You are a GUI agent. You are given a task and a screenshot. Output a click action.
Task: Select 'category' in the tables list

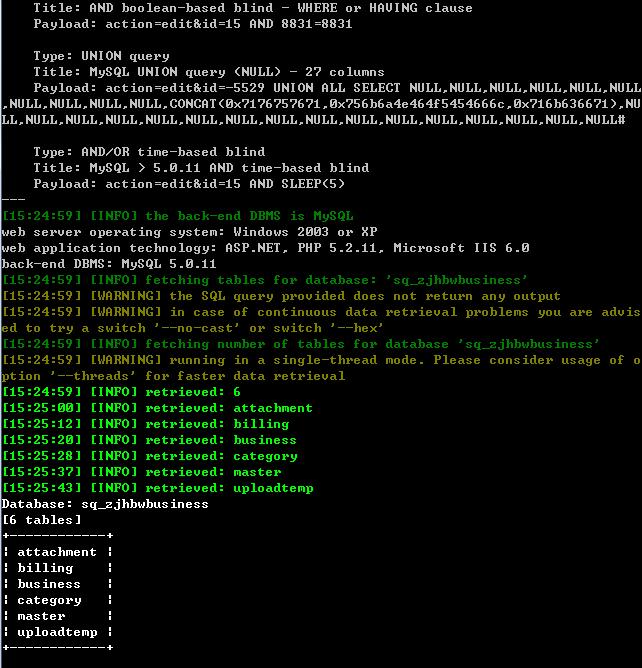pos(49,600)
